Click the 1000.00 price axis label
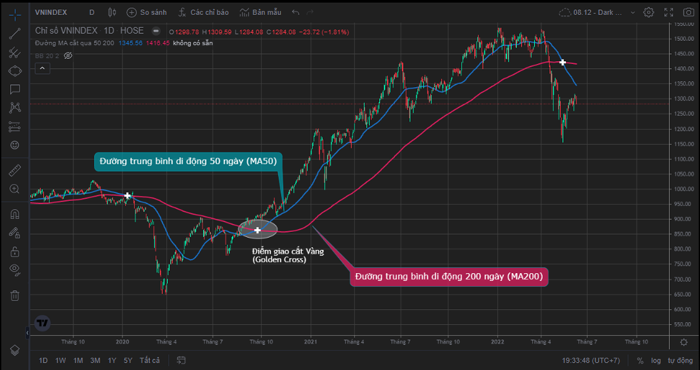The height and width of the screenshot is (370, 700). 684,189
